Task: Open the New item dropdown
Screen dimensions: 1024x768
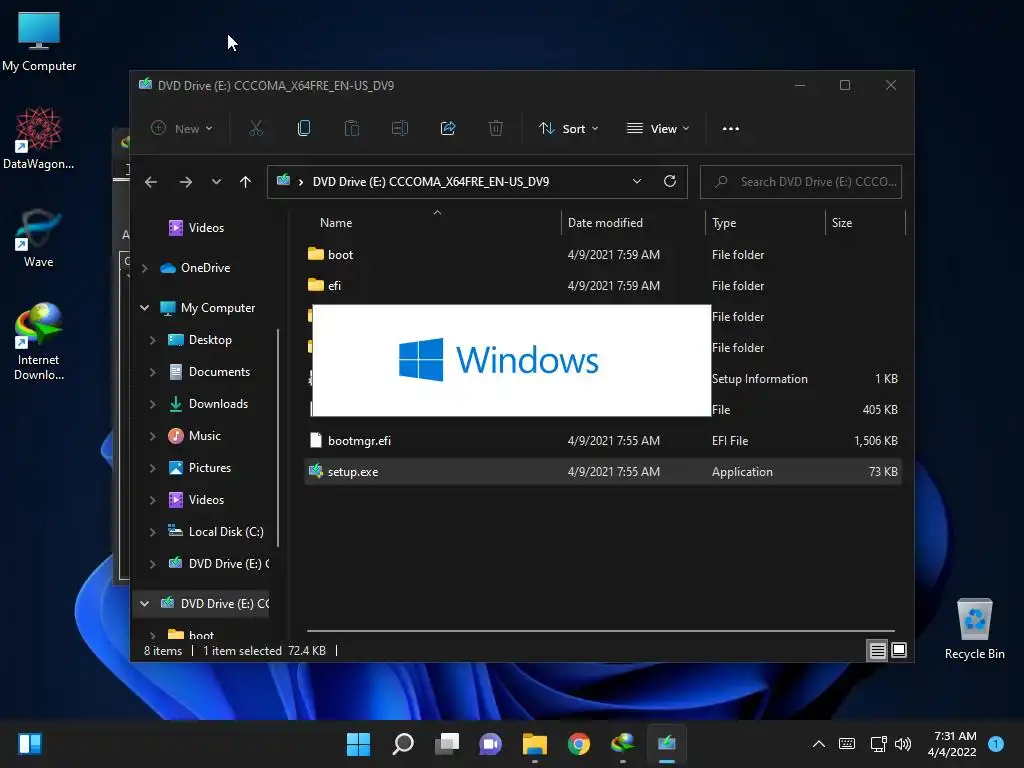Action: pos(182,129)
